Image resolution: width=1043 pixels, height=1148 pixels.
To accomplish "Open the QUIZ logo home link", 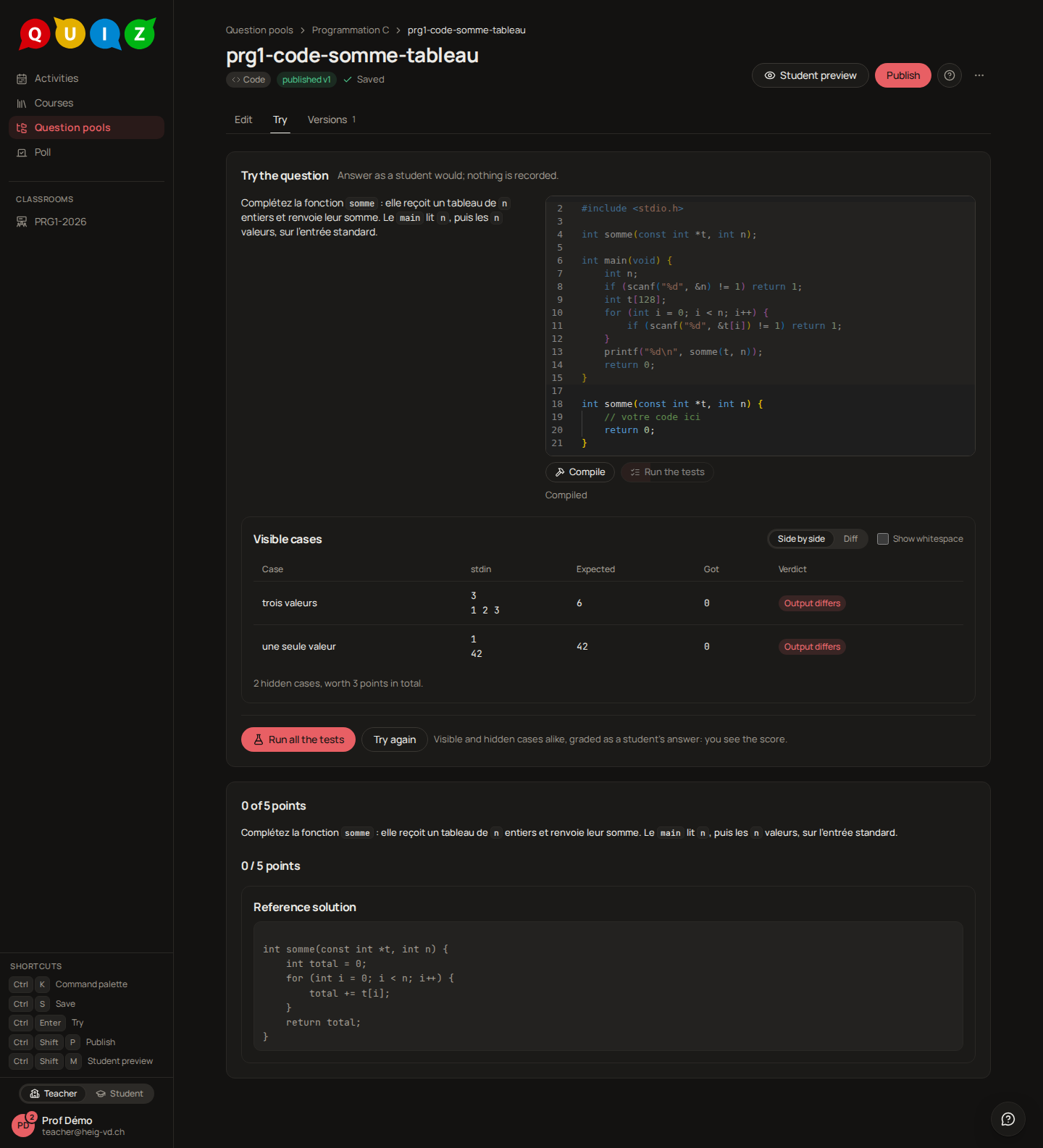I will 87,33.
